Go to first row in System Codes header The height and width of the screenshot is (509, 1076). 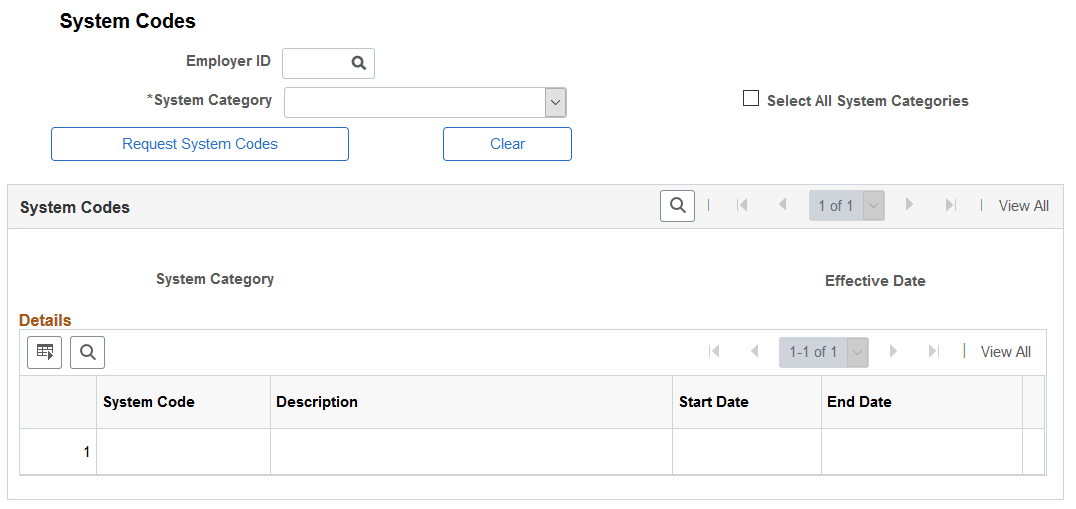click(x=741, y=205)
